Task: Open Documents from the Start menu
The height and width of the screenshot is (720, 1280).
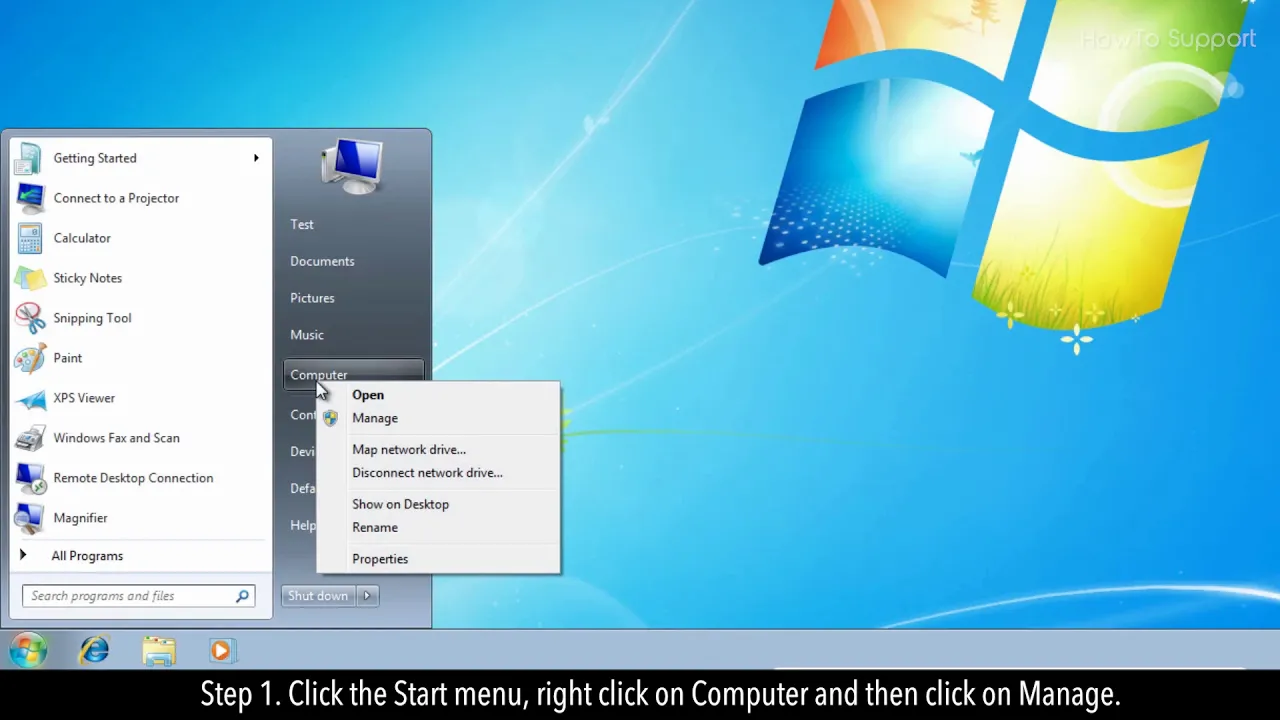Action: 322,261
